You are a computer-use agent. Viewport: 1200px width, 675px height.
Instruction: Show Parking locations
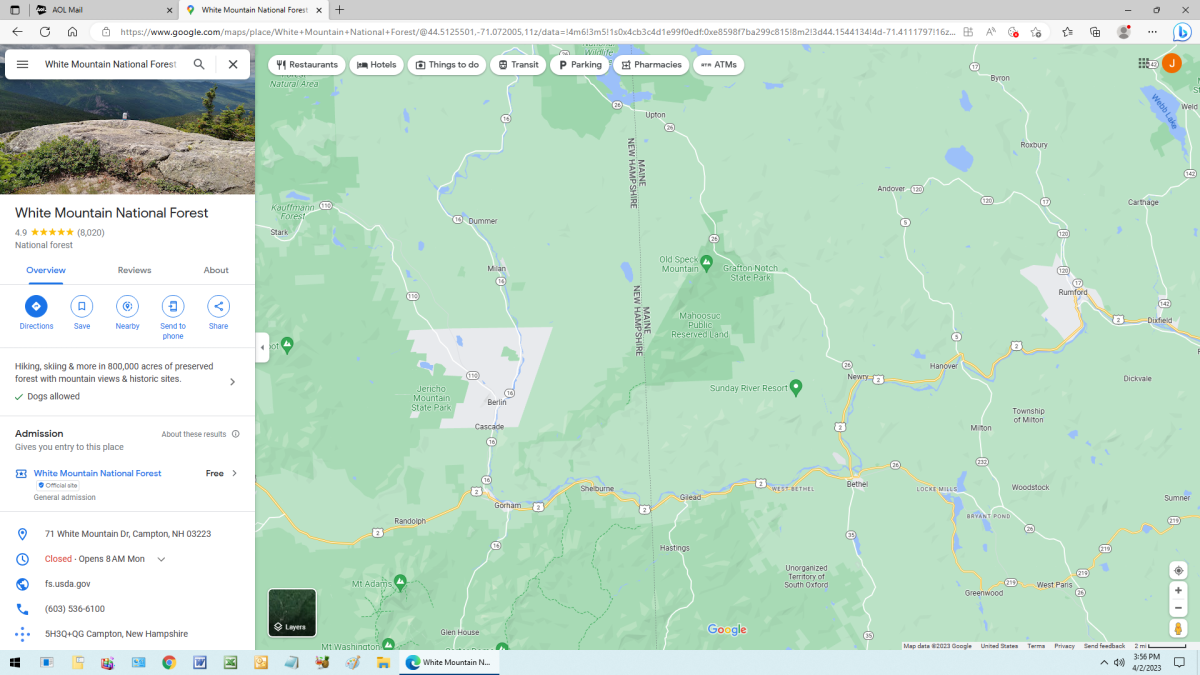coord(580,65)
